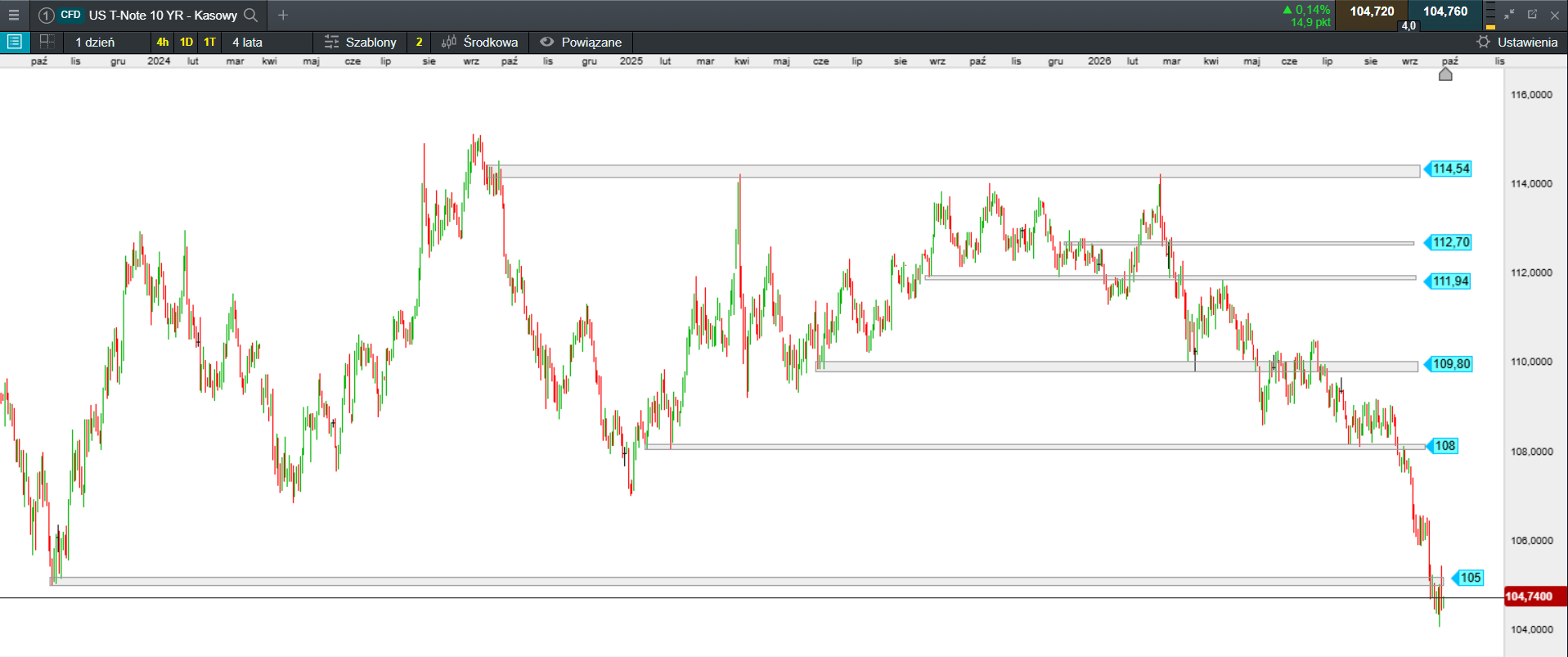The height and width of the screenshot is (657, 1568).
Task: Click the Środkowa candlestick icon
Action: tap(449, 42)
